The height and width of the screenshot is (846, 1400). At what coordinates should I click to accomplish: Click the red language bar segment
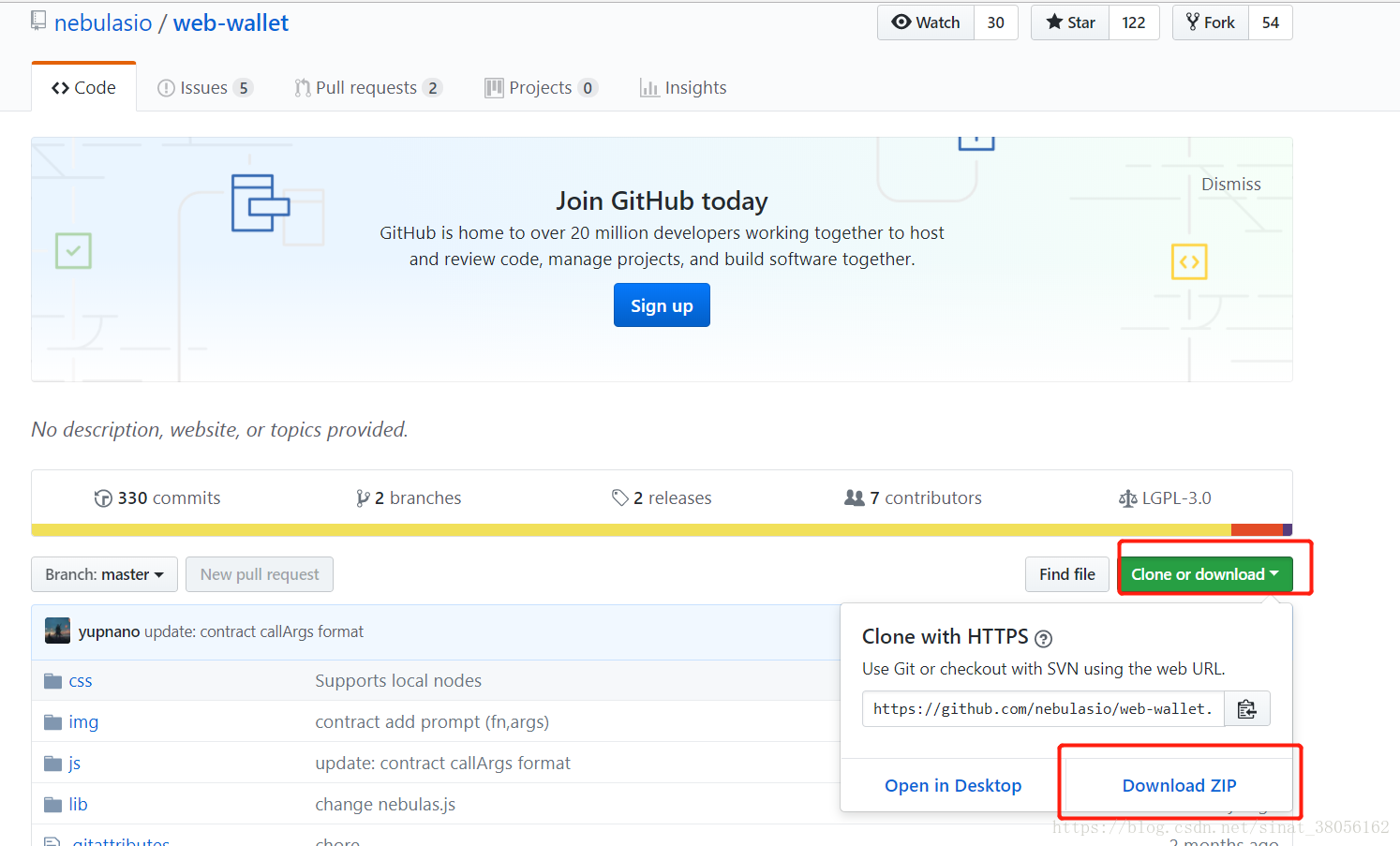1257,530
